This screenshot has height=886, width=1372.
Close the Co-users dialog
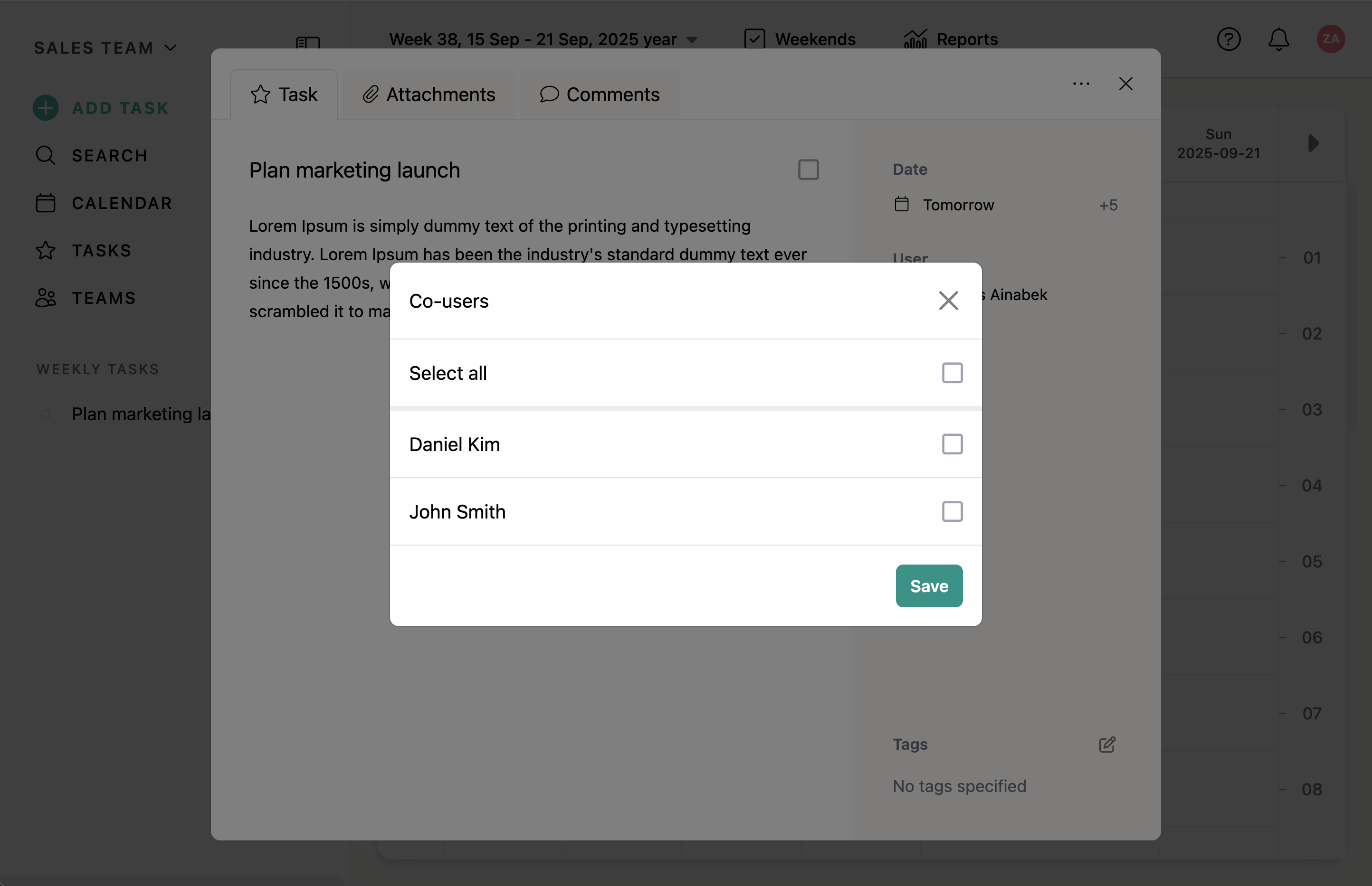pos(948,301)
